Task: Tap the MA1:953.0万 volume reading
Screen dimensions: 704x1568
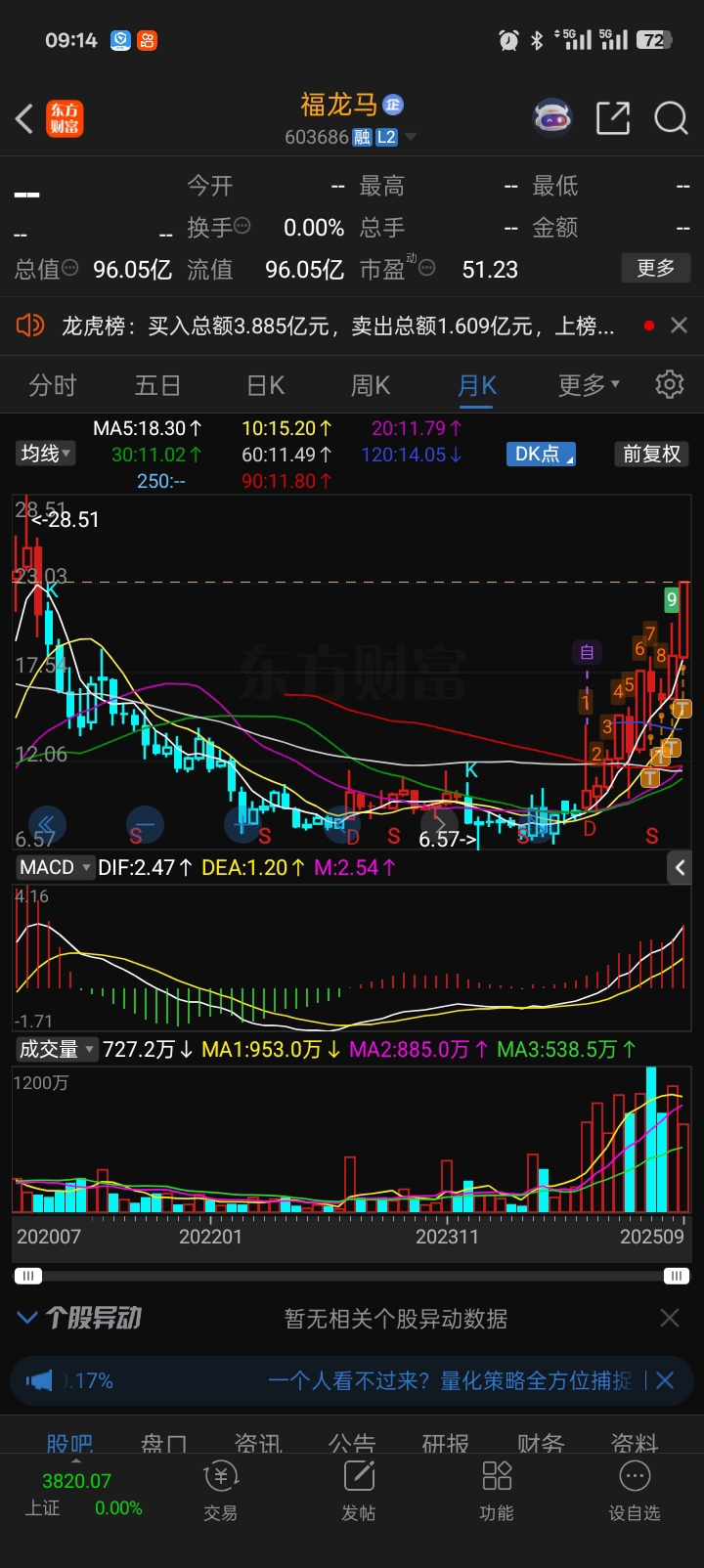Action: coord(271,1049)
